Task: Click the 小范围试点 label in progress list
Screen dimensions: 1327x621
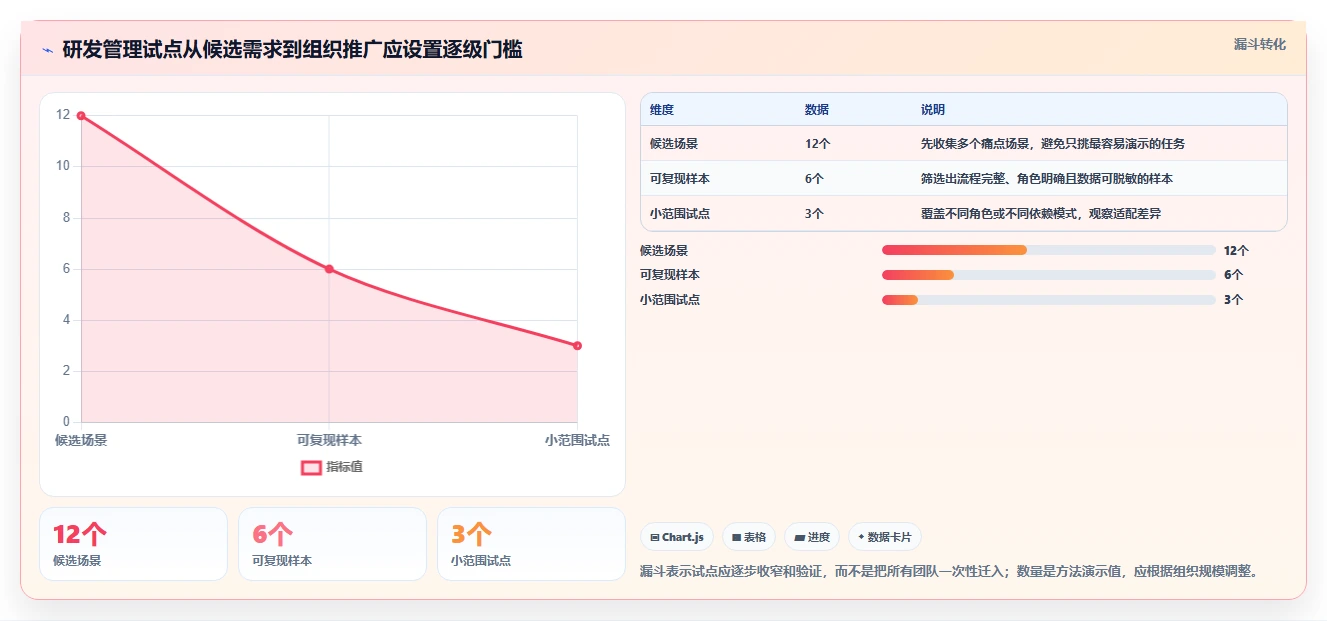Action: (x=670, y=300)
